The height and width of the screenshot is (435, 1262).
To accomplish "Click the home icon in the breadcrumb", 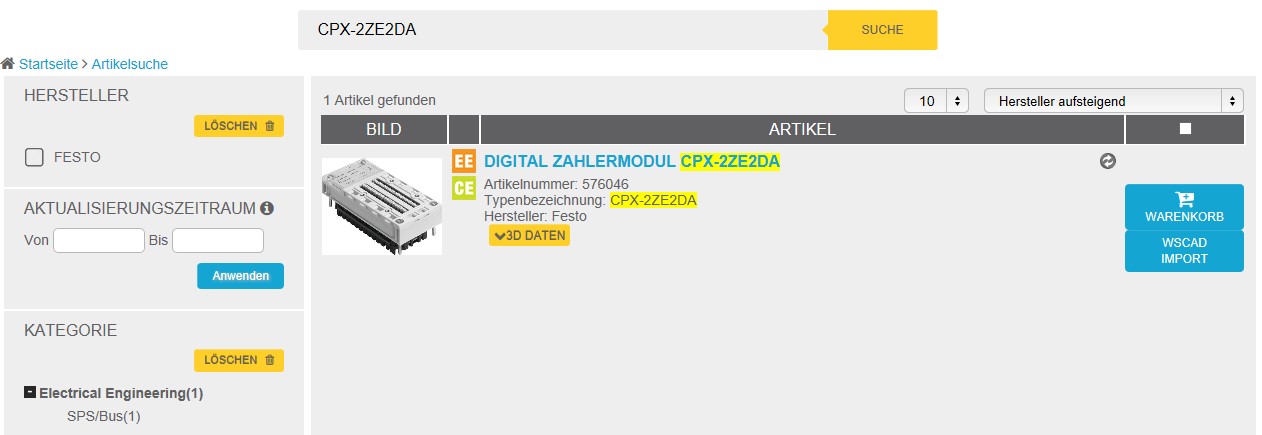I will click(8, 63).
